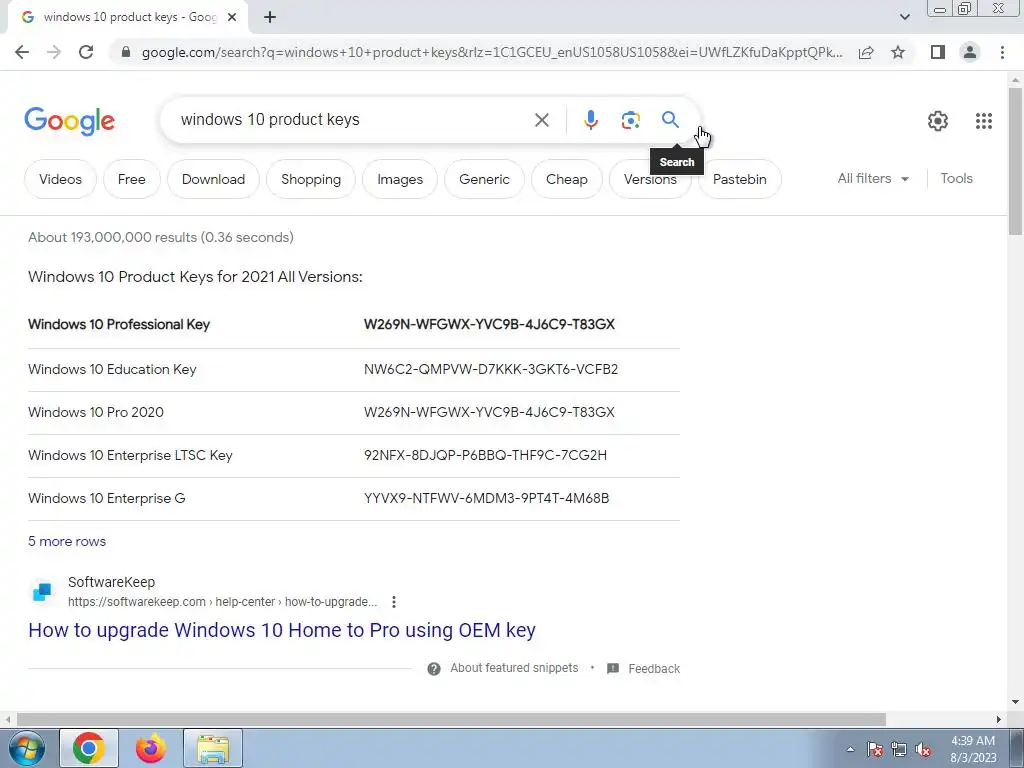Click the horizontal scrollbar thumb

[451, 719]
